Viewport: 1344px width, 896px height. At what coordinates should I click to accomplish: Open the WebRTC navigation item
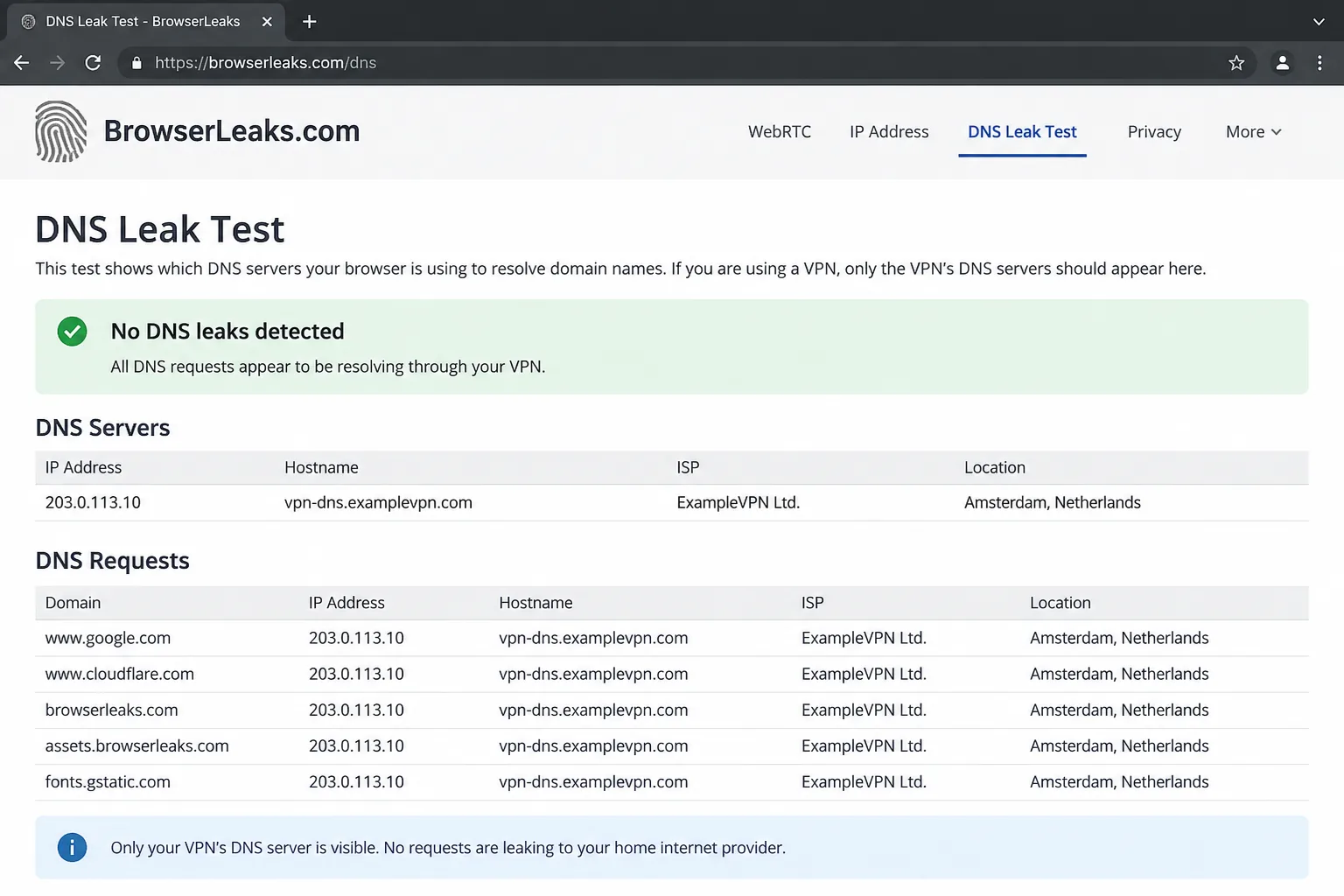(780, 132)
